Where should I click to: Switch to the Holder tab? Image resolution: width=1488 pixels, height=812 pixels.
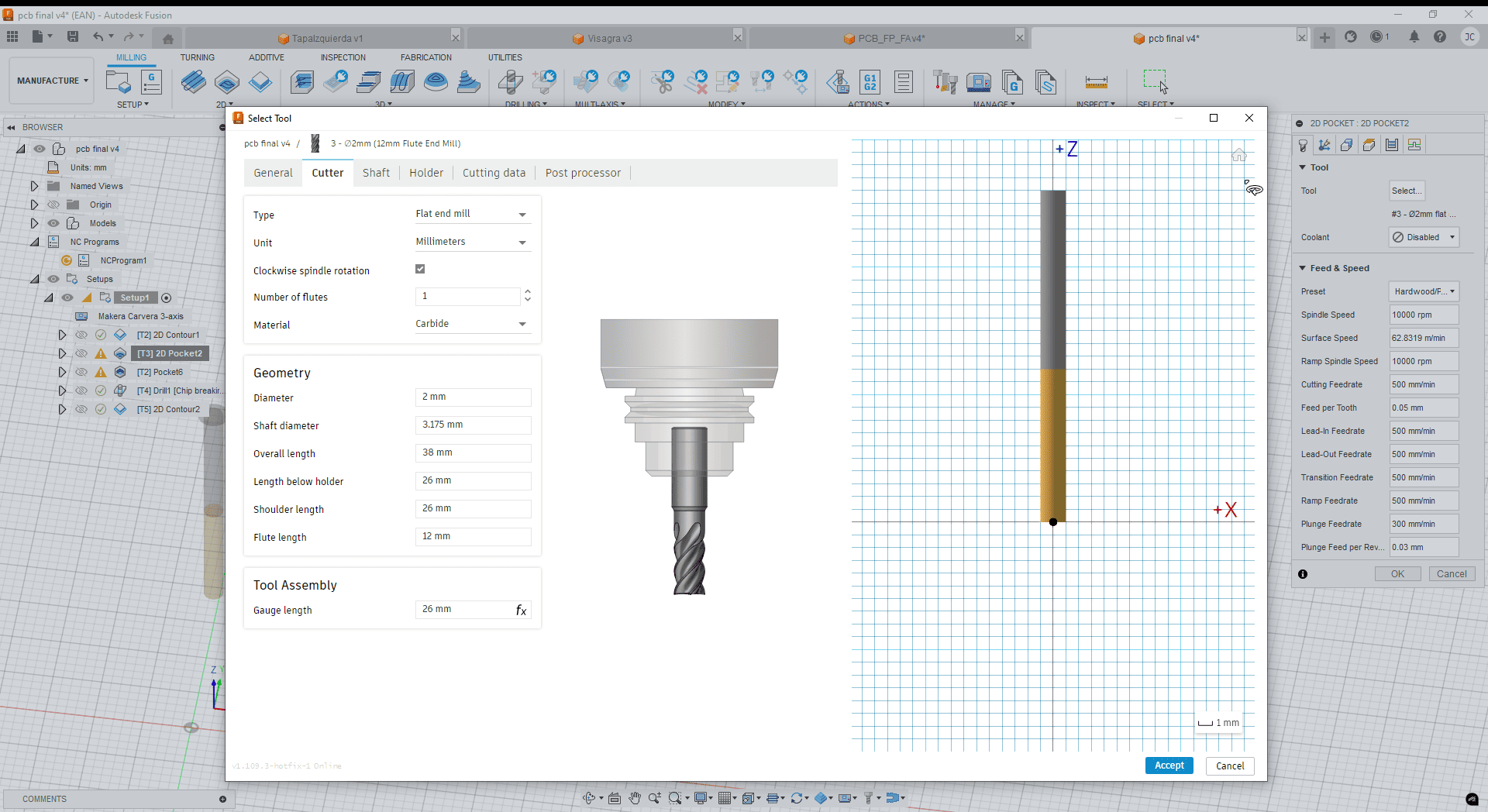tap(426, 173)
